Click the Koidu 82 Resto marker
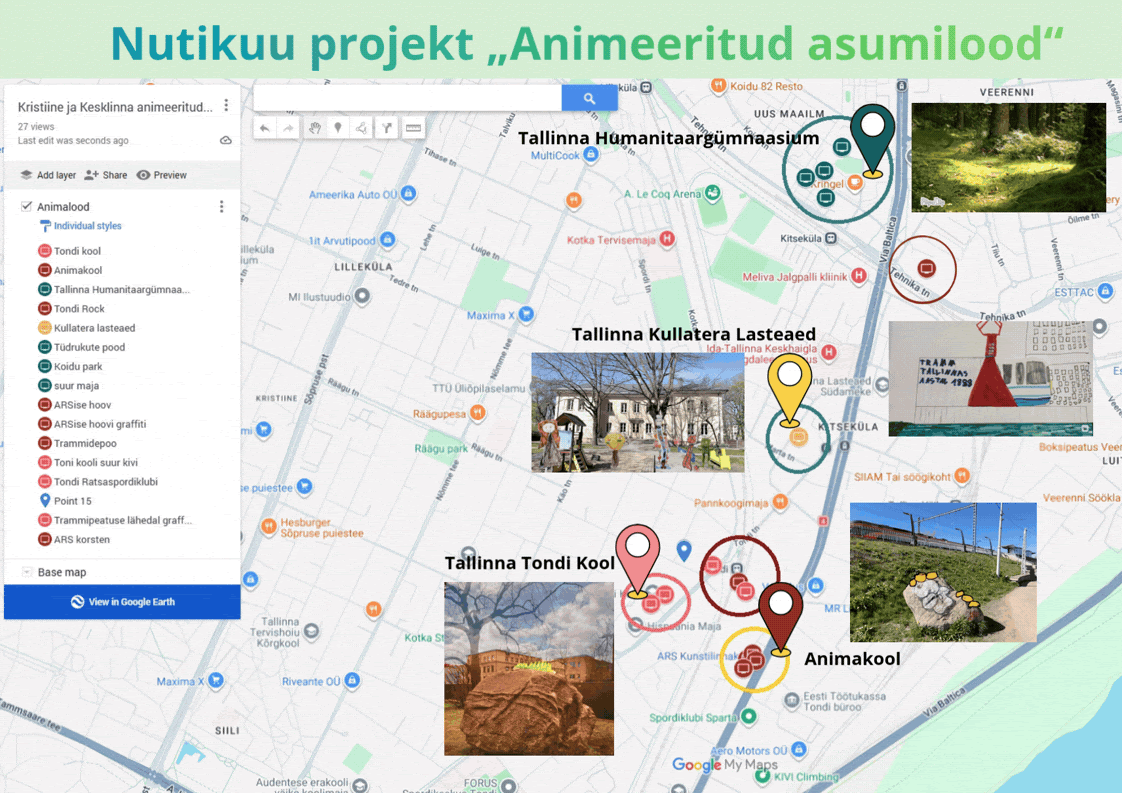This screenshot has width=1122, height=793. 718,85
